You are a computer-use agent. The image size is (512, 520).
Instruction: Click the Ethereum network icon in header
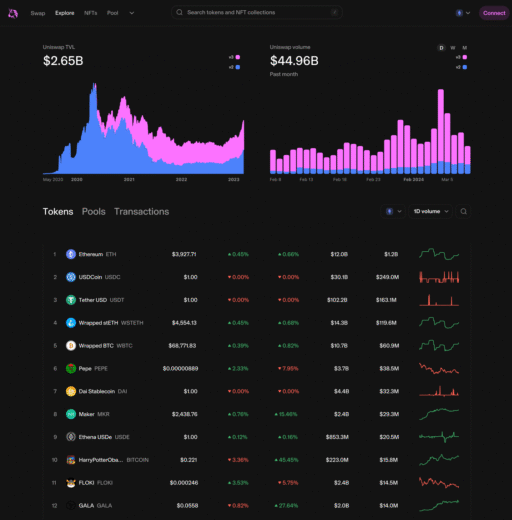[x=459, y=13]
